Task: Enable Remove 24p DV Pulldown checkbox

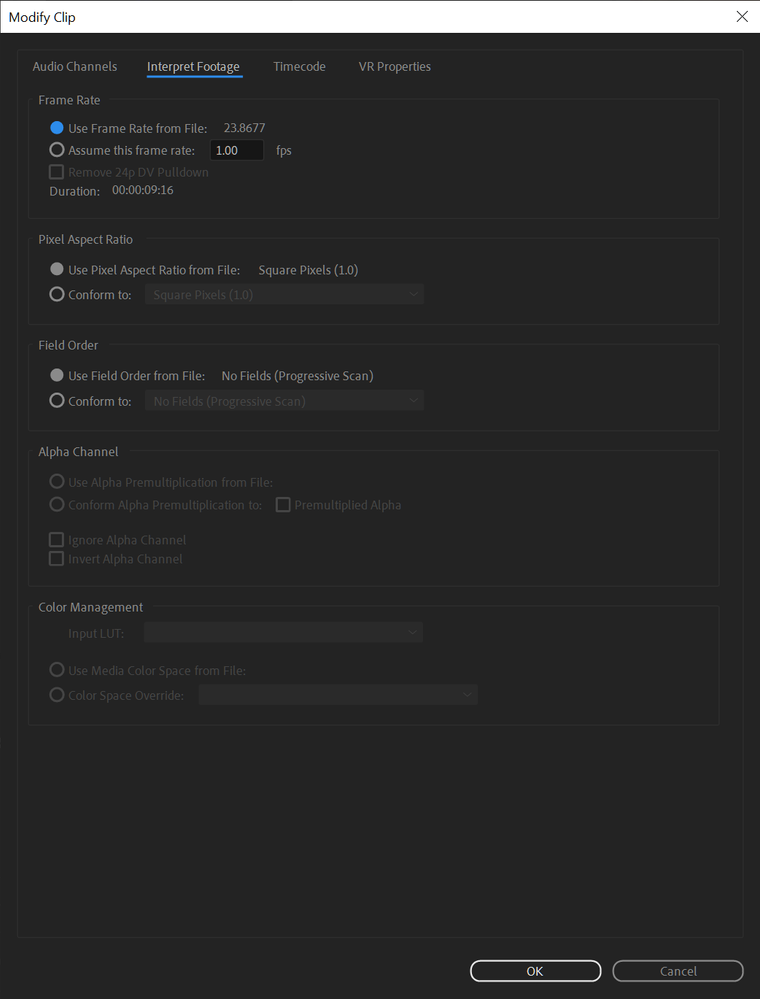Action: pyautogui.click(x=57, y=172)
